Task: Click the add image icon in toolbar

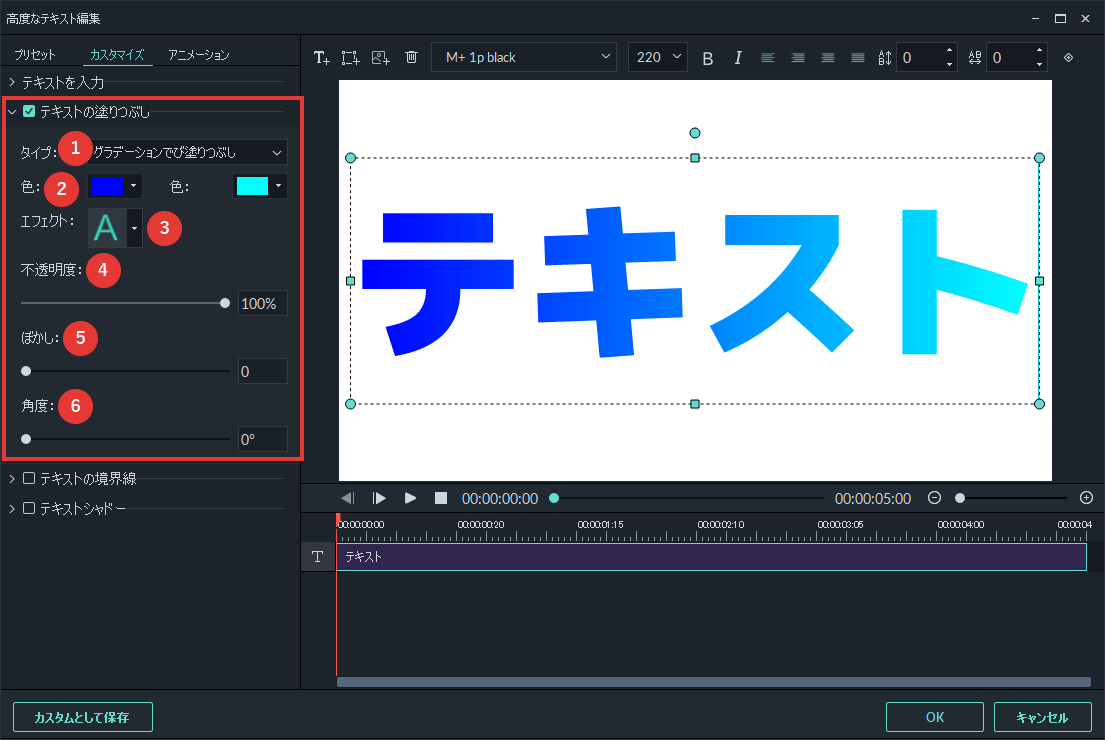Action: [x=381, y=58]
